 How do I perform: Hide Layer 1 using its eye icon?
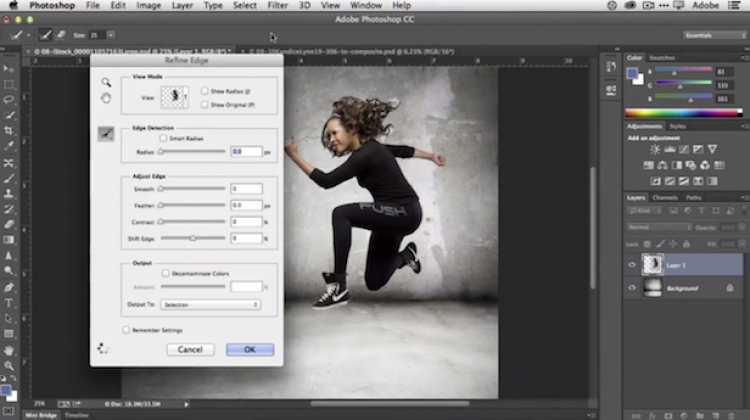(632, 264)
